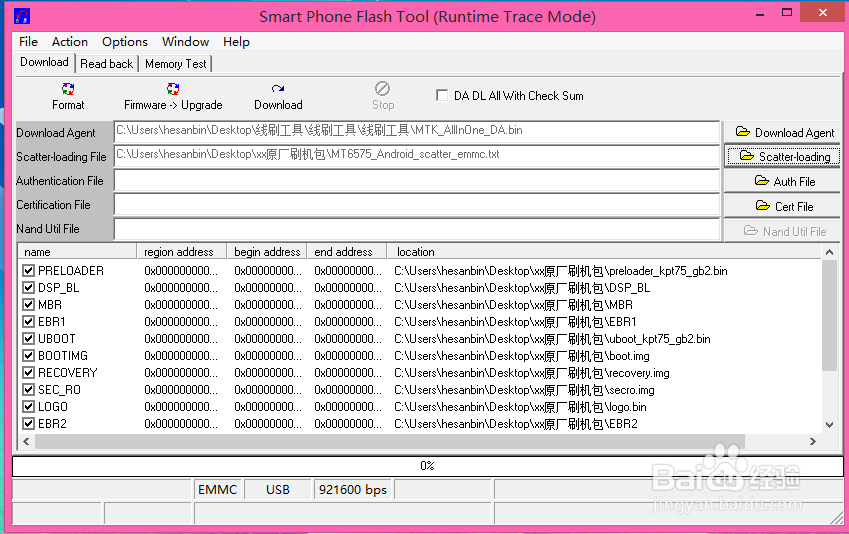Uncheck the MBR partition checkbox

(29, 304)
